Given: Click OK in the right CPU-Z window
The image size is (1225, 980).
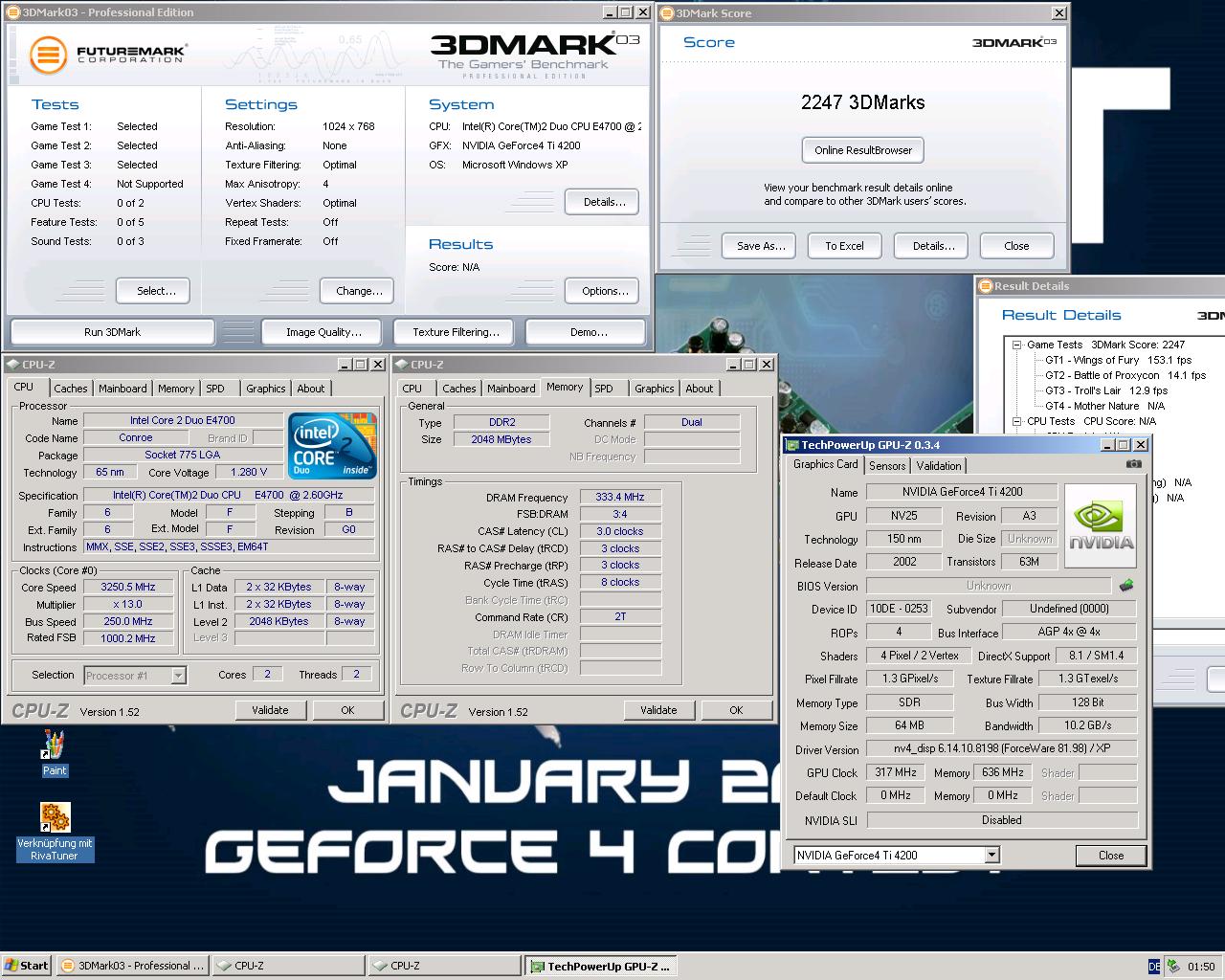Looking at the screenshot, I should tap(736, 710).
